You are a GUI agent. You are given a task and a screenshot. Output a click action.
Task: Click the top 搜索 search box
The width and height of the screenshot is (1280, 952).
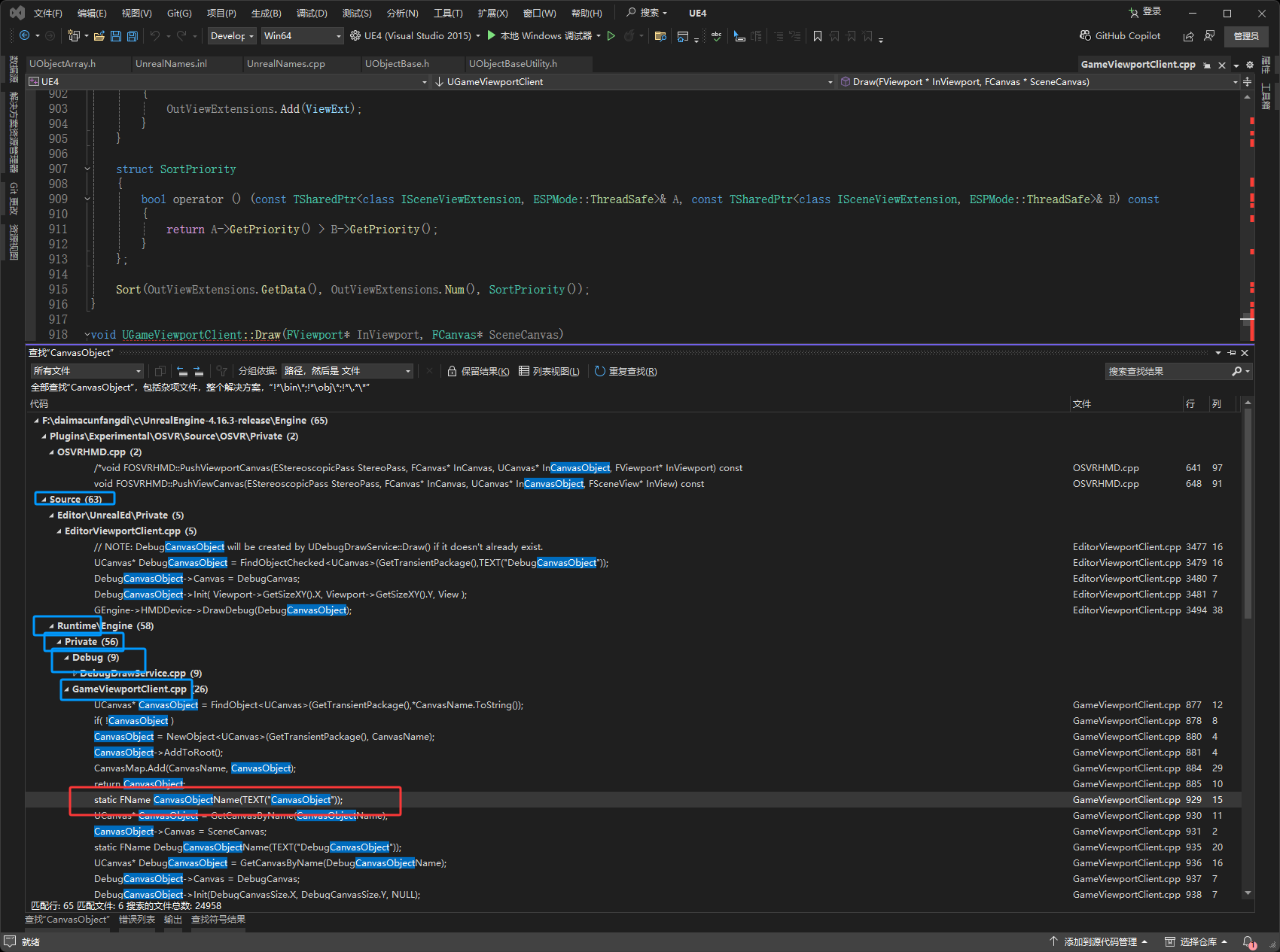648,13
